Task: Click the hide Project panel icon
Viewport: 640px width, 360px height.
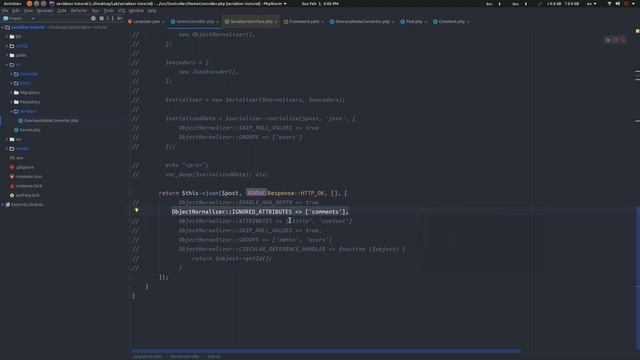Action: [120, 18]
